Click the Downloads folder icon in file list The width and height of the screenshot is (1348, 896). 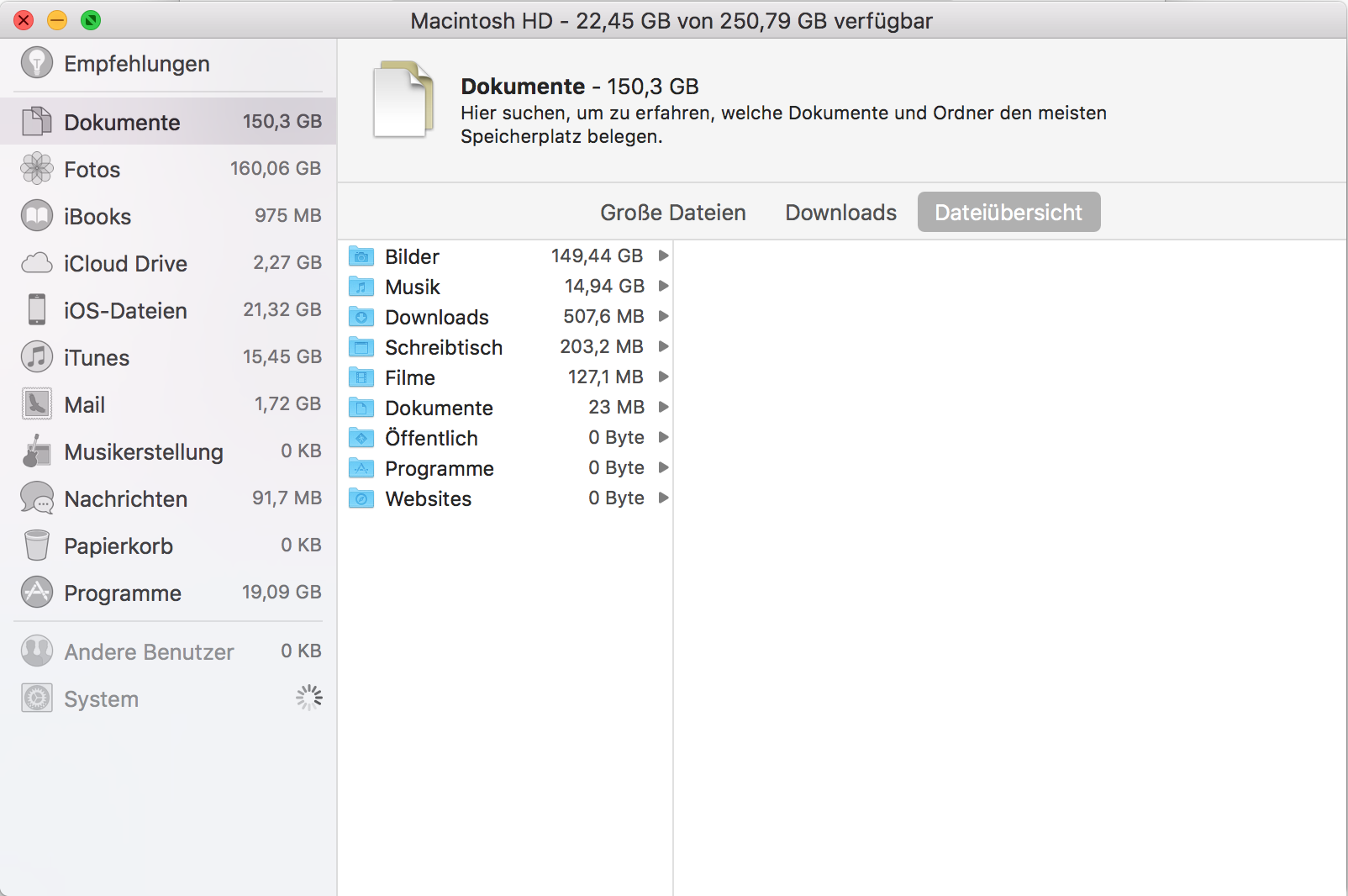click(361, 317)
